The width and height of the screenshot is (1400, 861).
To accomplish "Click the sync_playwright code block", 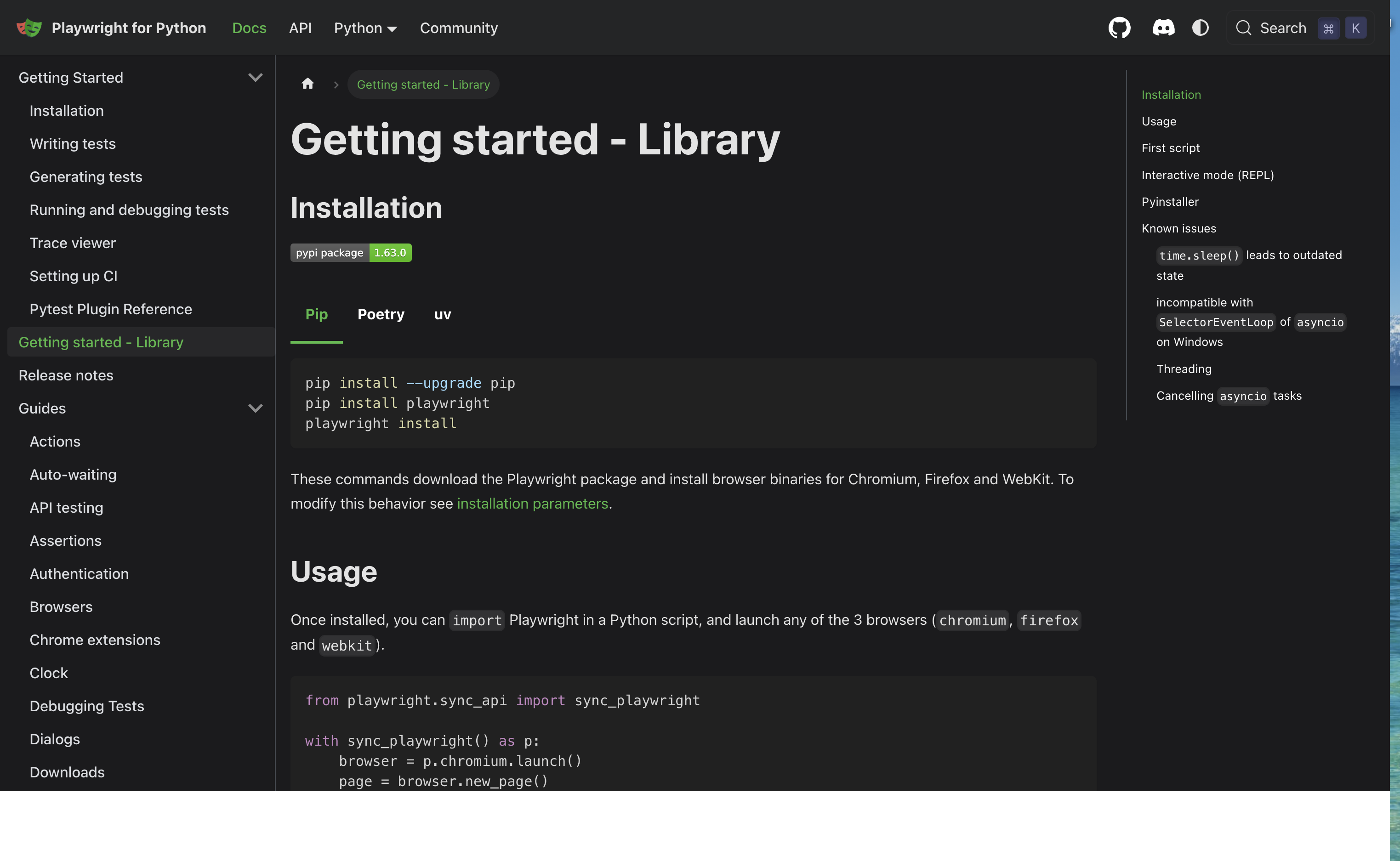I will point(693,733).
